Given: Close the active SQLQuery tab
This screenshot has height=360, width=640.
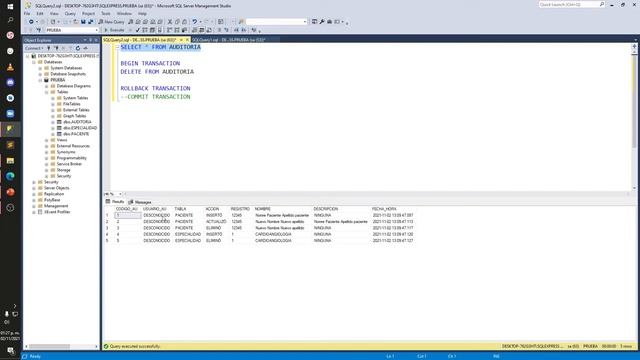Looking at the screenshot, I should click(187, 40).
